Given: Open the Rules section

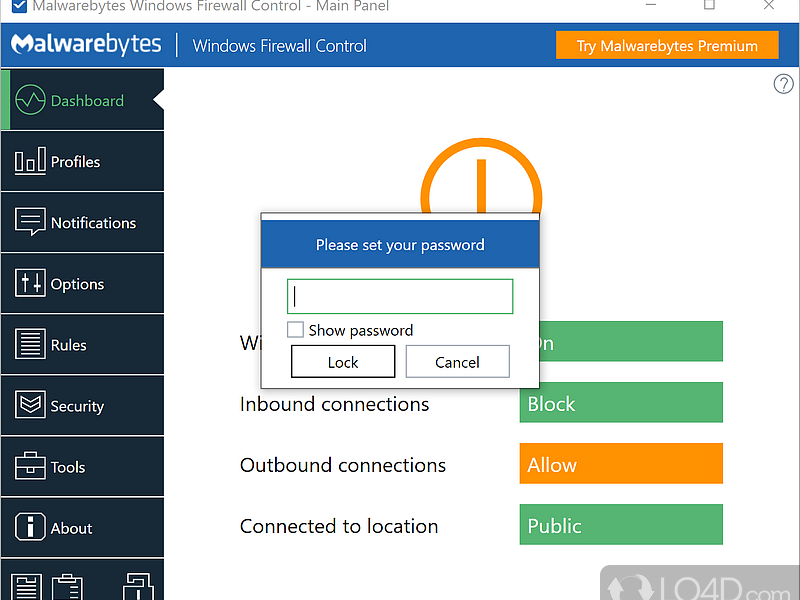Looking at the screenshot, I should pyautogui.click(x=82, y=344).
